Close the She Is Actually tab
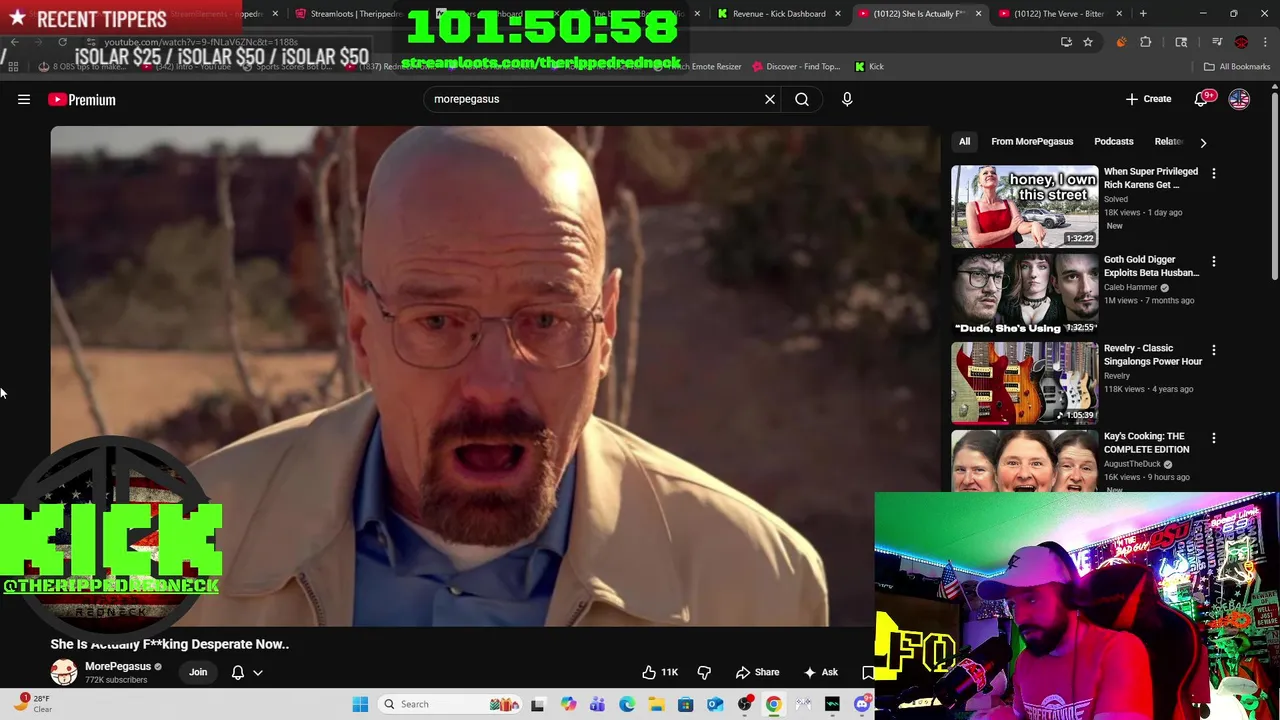 978,14
